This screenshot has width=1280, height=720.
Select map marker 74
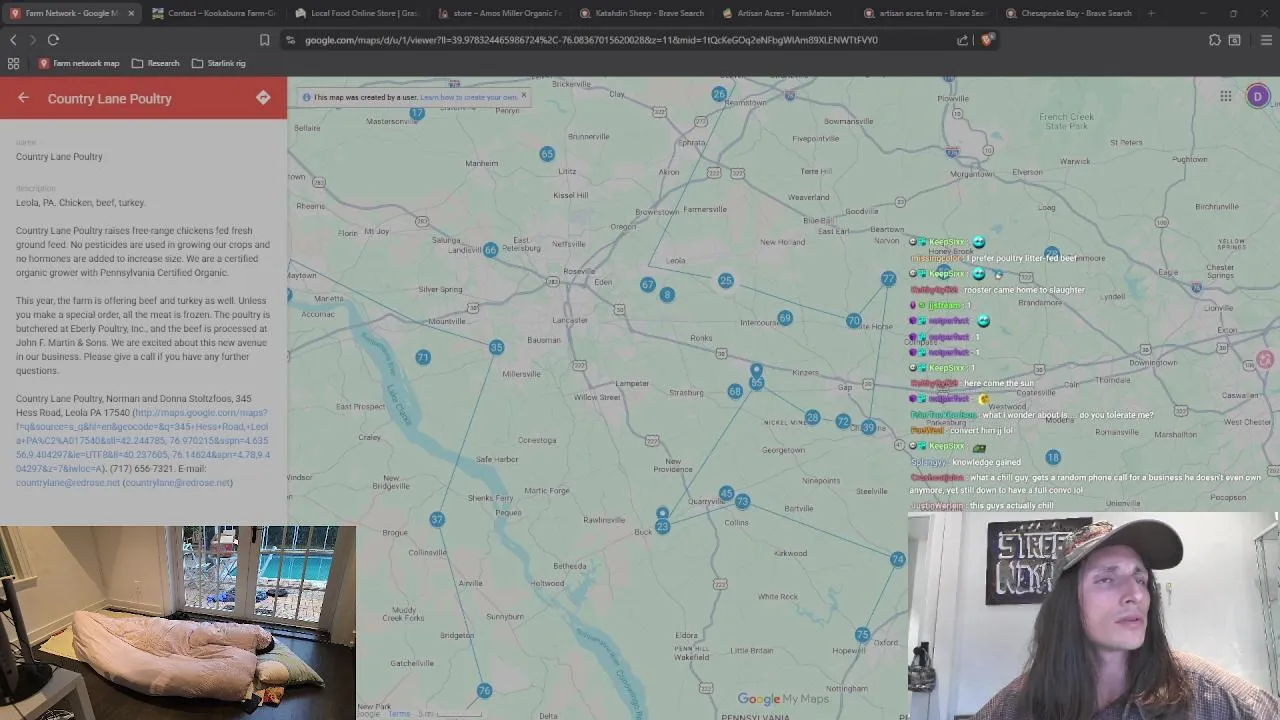(x=898, y=560)
